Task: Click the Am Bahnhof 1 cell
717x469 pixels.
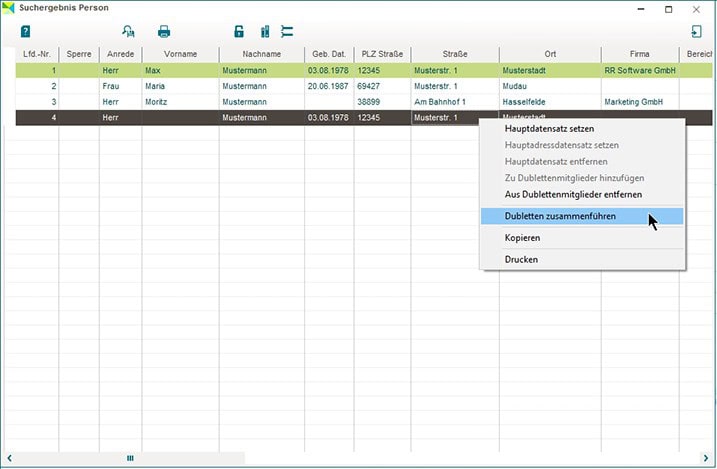Action: pyautogui.click(x=455, y=101)
